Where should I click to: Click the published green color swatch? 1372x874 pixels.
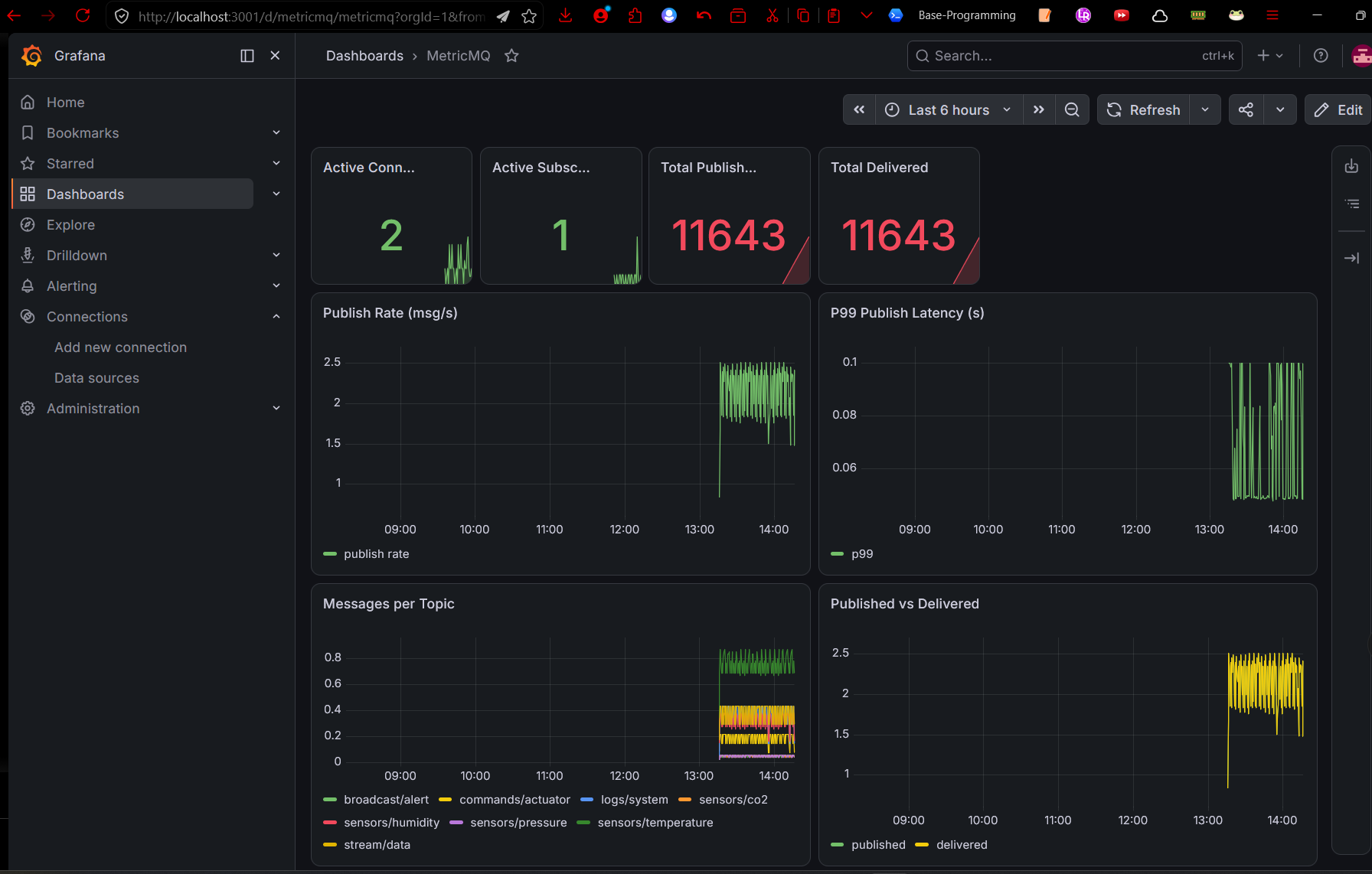pyautogui.click(x=838, y=845)
